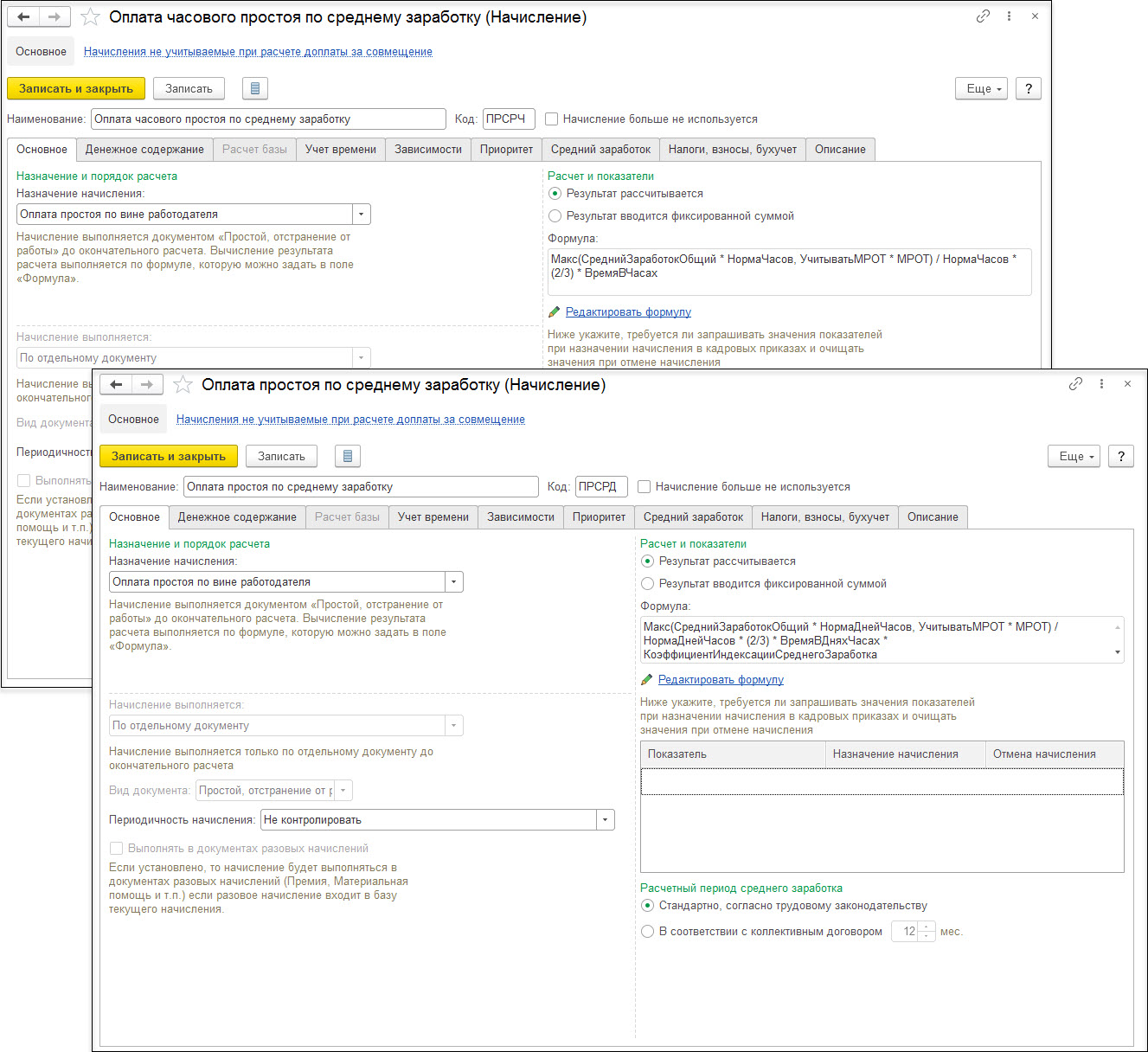Go forward using arrow in back window
This screenshot has height=1052, width=1148.
(x=55, y=16)
